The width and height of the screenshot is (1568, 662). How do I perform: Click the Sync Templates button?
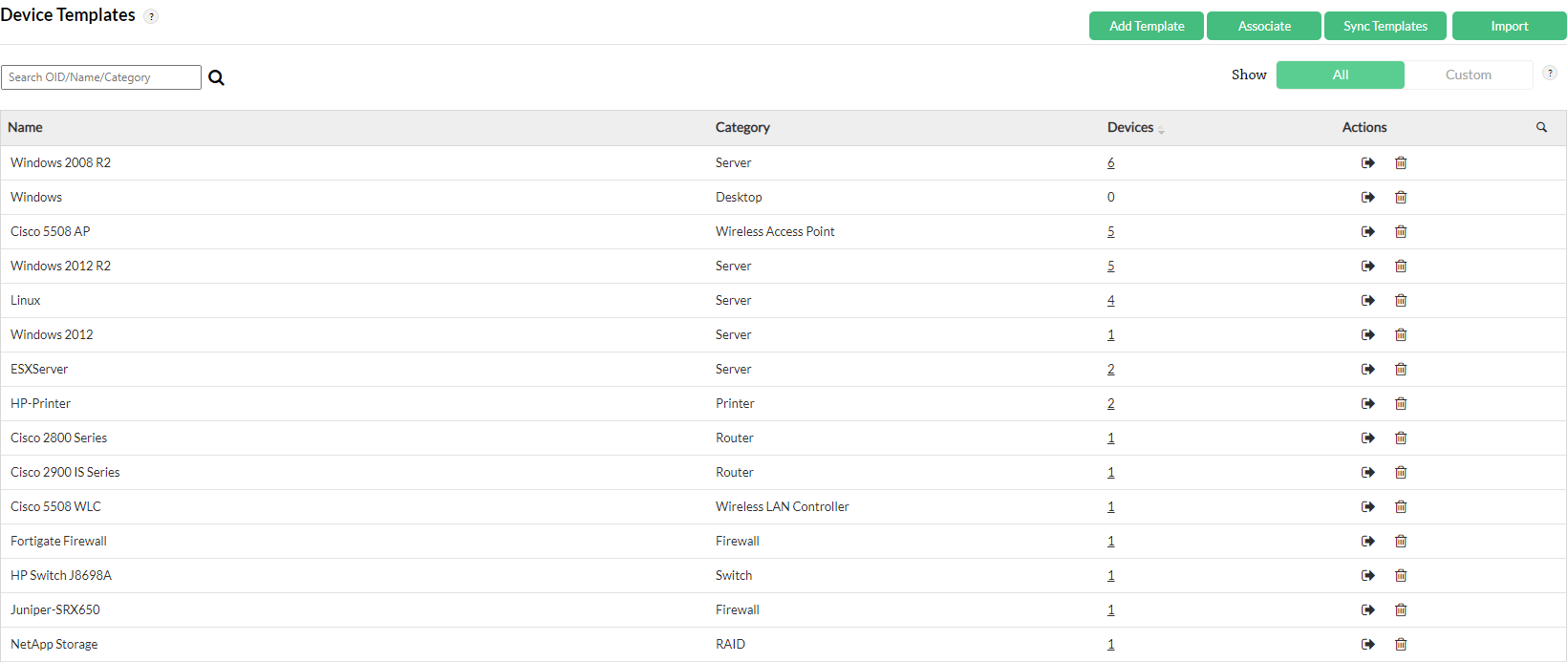[x=1385, y=26]
